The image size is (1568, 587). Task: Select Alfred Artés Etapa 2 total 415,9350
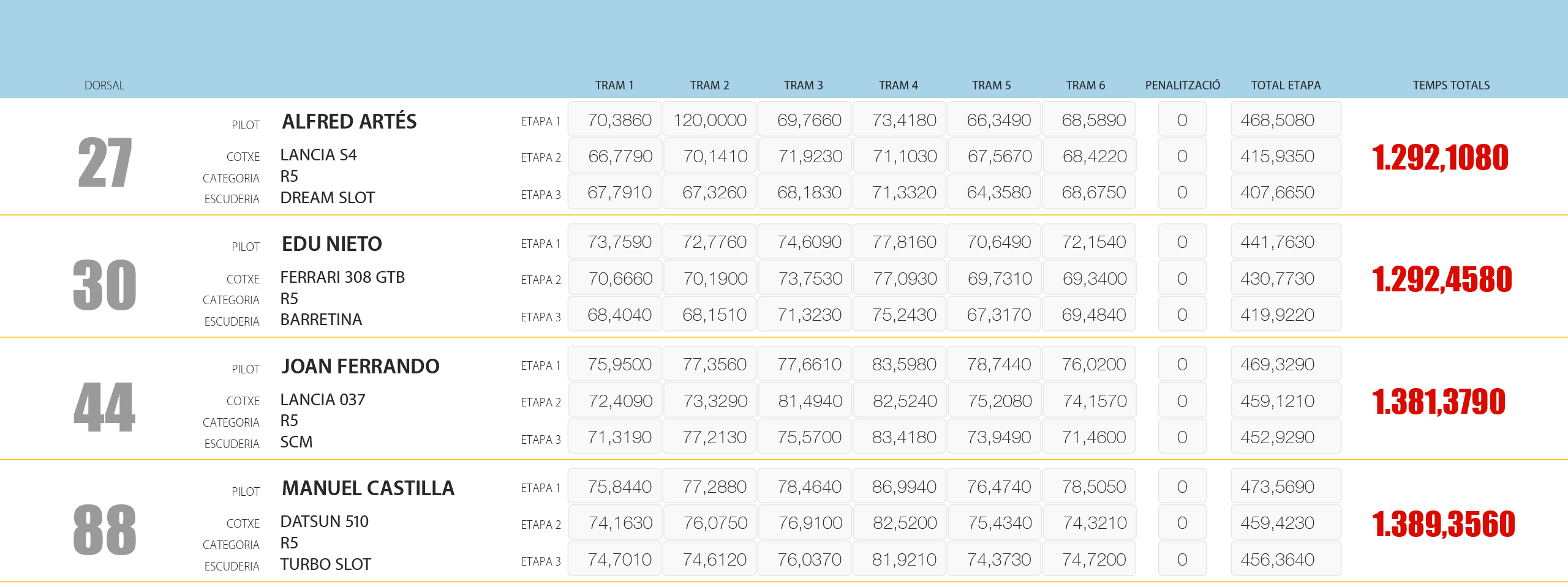[x=1285, y=157]
